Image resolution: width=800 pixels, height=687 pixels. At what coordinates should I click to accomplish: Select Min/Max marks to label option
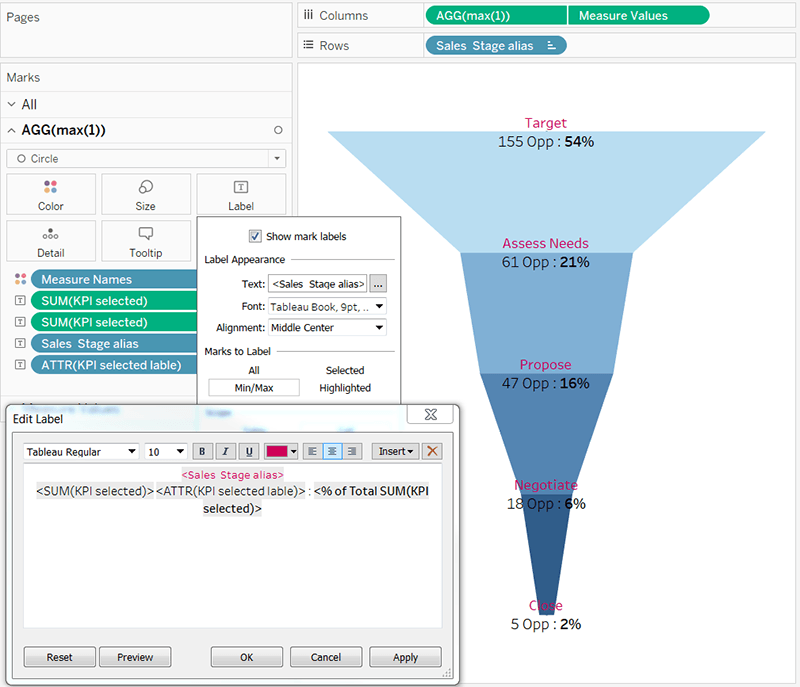click(x=253, y=388)
